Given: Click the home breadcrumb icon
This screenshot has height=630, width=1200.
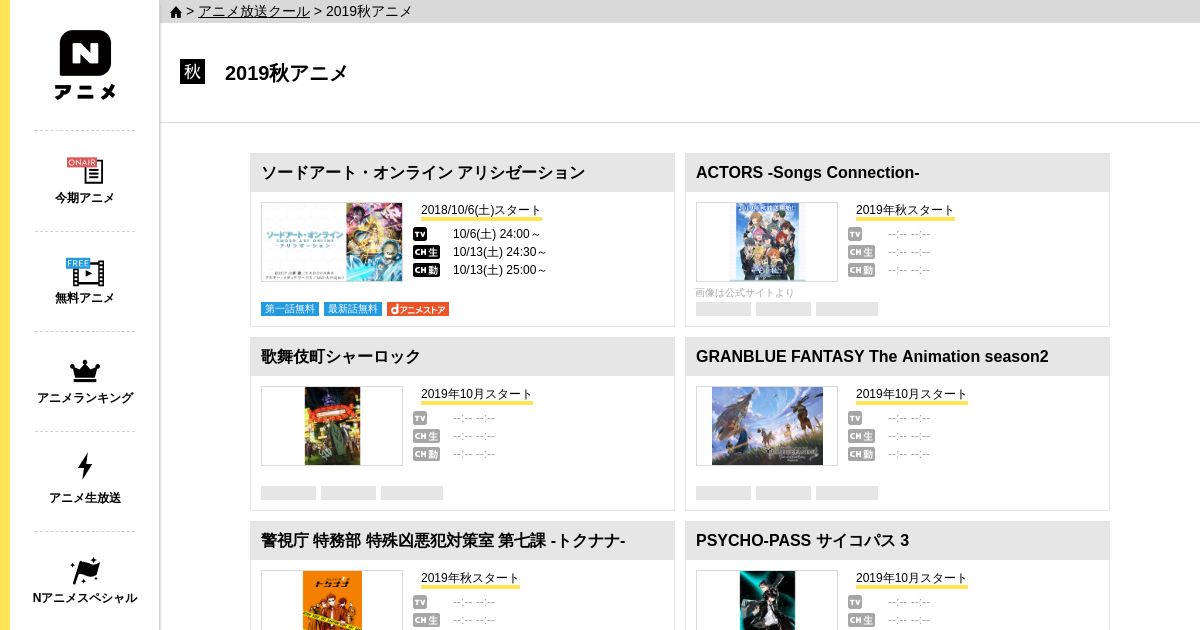Looking at the screenshot, I should 176,12.
